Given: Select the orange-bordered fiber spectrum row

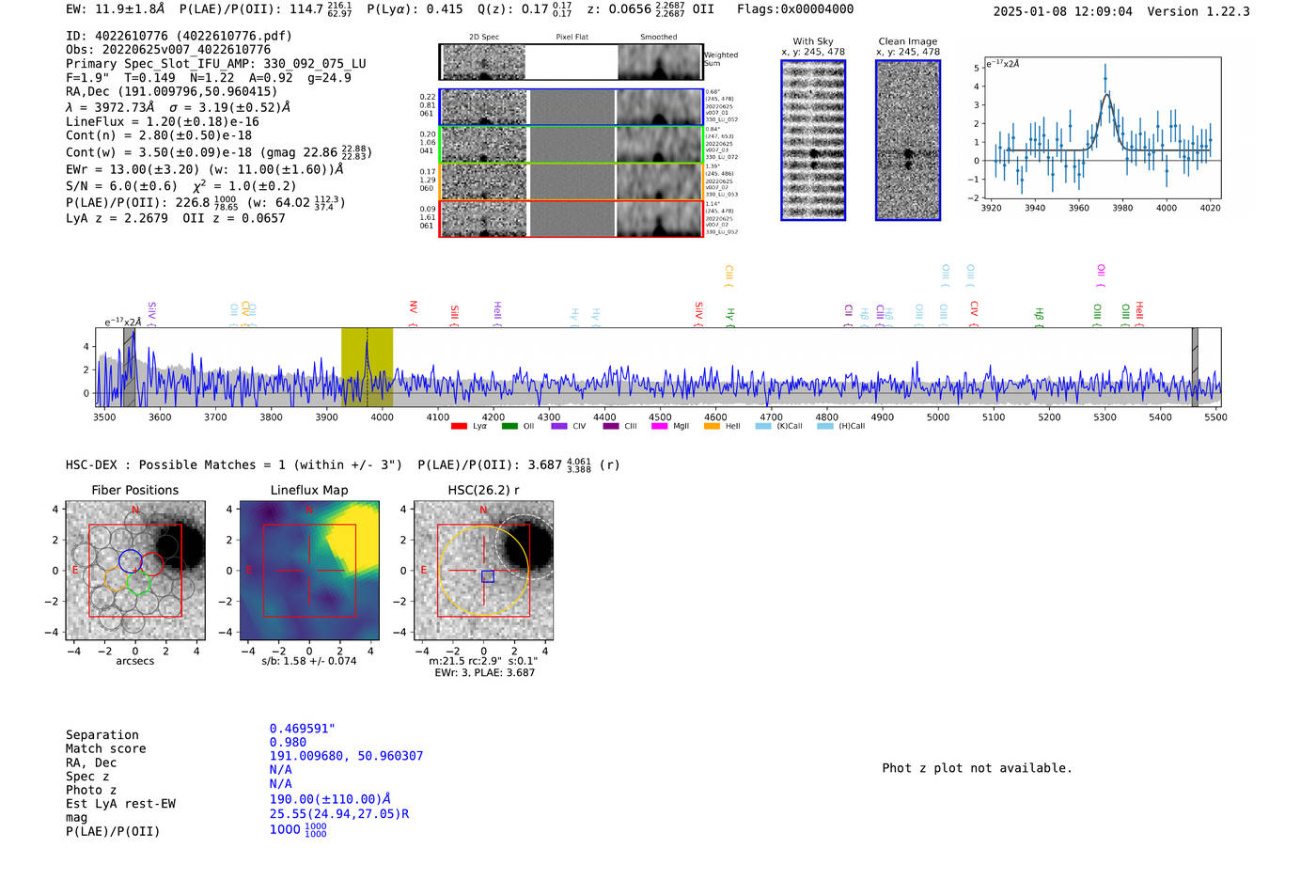Looking at the screenshot, I should pos(571,181).
